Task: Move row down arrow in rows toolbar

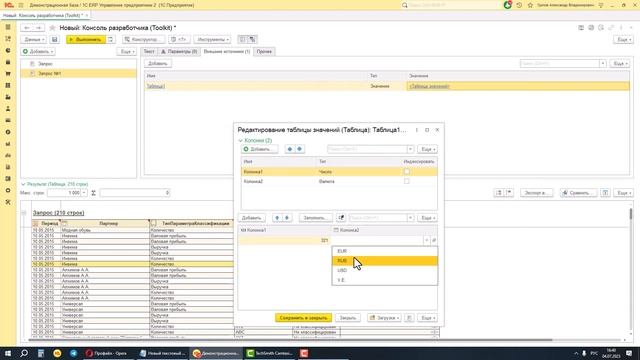Action: click(x=287, y=218)
